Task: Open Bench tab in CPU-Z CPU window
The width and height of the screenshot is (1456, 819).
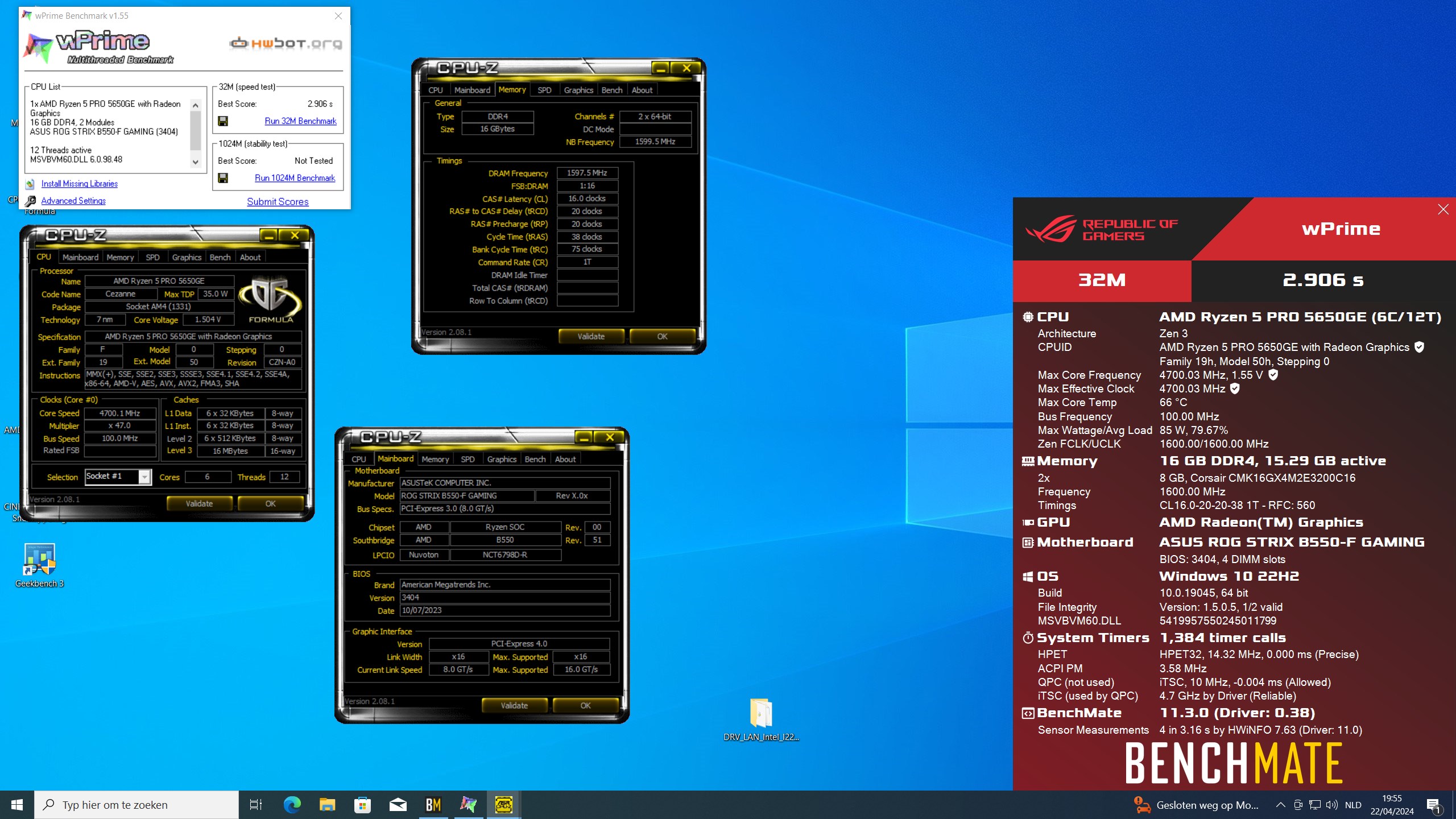Action: coord(220,257)
